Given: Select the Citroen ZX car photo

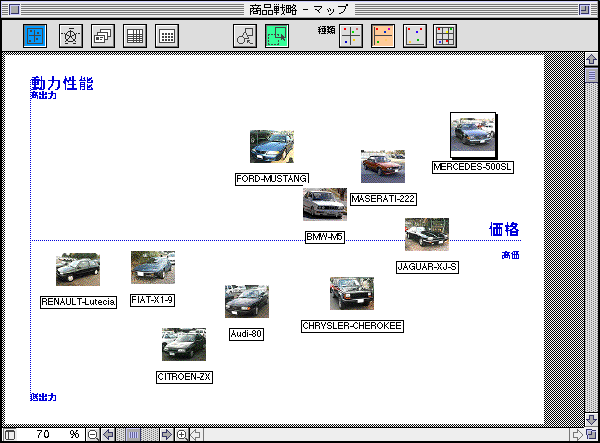Looking at the screenshot, I should [x=184, y=344].
